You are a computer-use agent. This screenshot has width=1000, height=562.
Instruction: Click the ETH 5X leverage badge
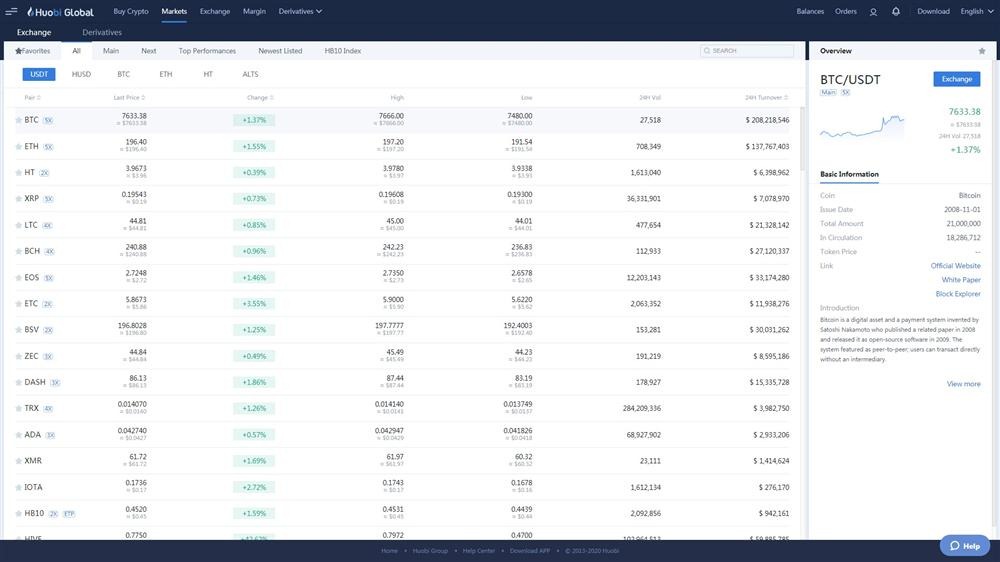(48, 147)
